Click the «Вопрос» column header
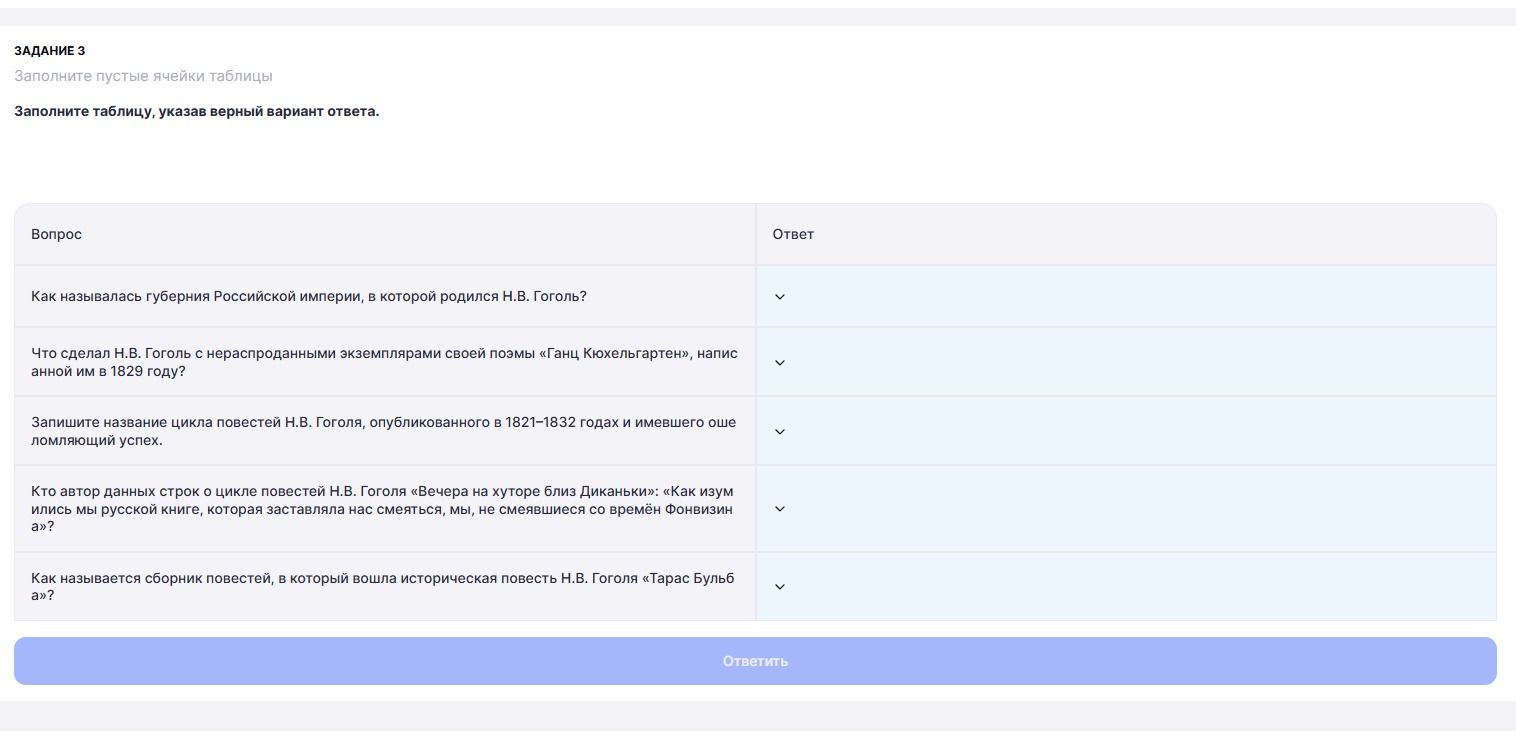 (x=56, y=234)
